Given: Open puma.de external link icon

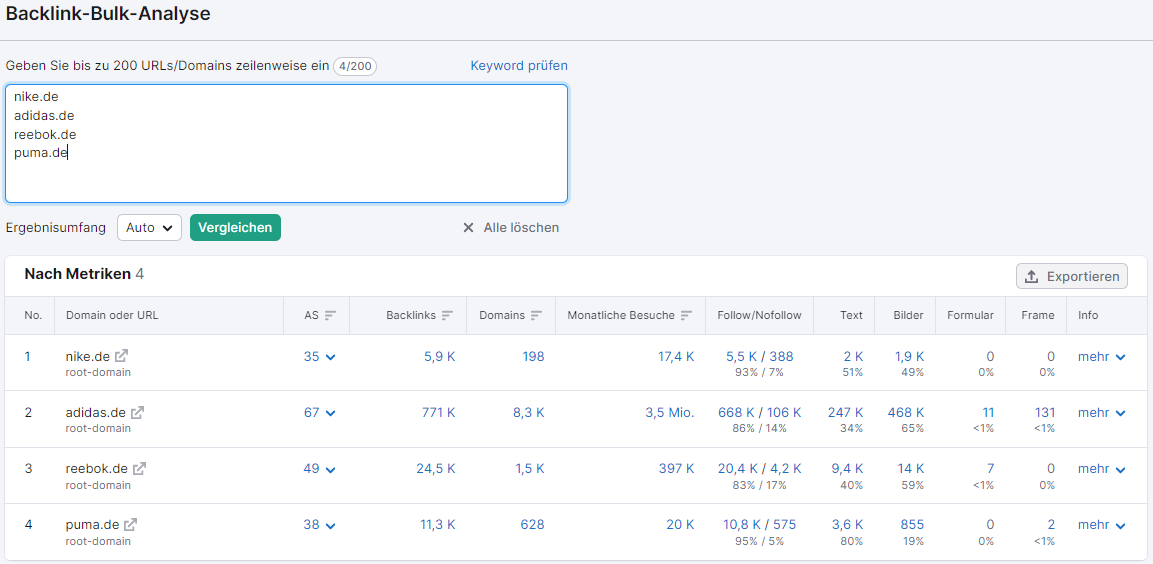Looking at the screenshot, I should click(131, 525).
